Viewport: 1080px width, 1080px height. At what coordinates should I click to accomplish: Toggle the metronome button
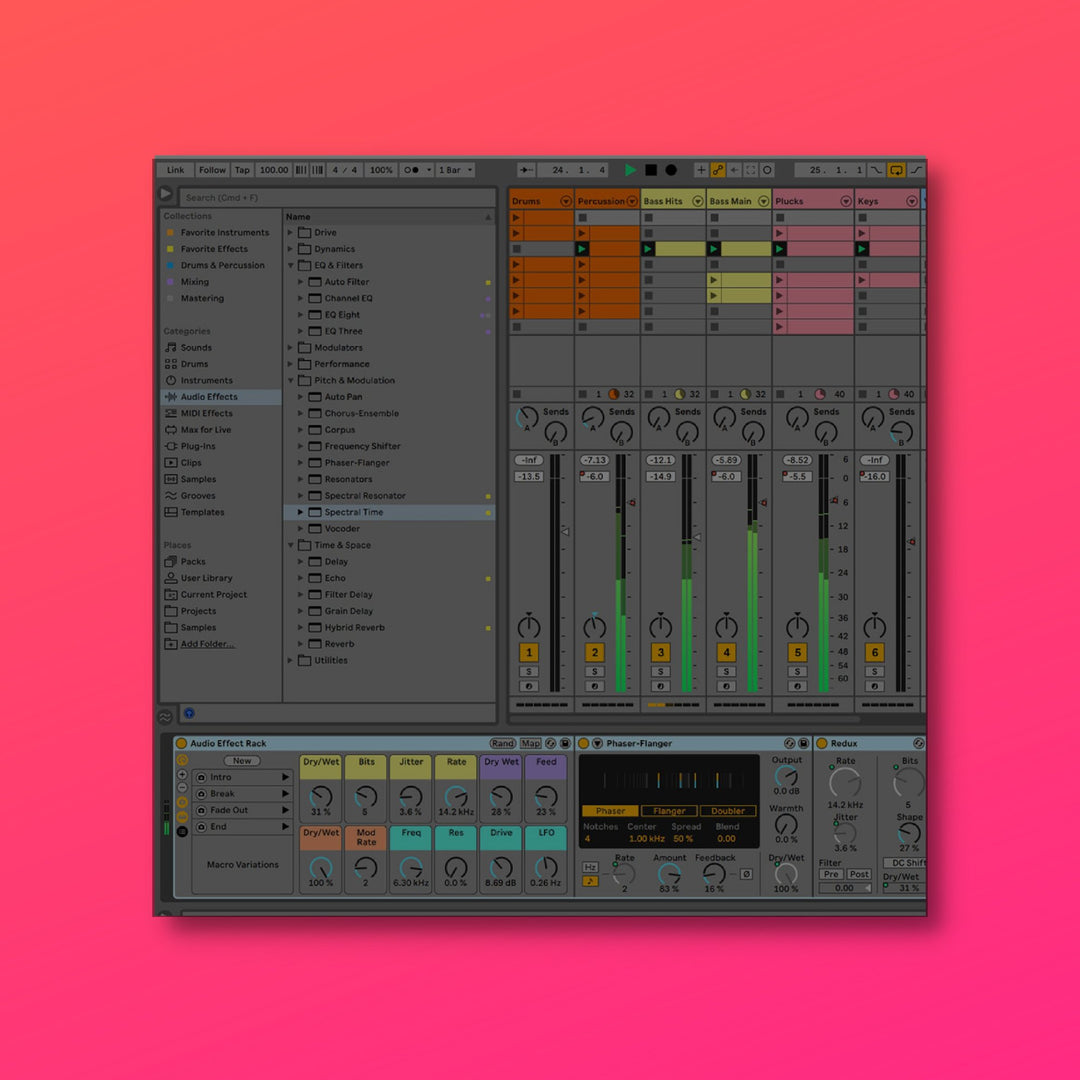coord(411,170)
